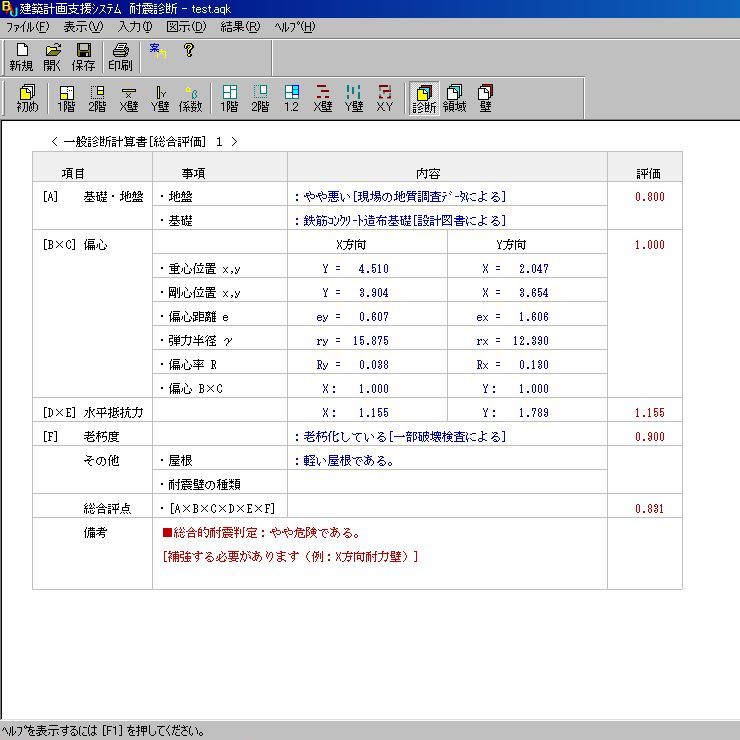Viewport: 740px width, 740px height.
Task: Open the 入力(I) menu
Action: click(135, 27)
